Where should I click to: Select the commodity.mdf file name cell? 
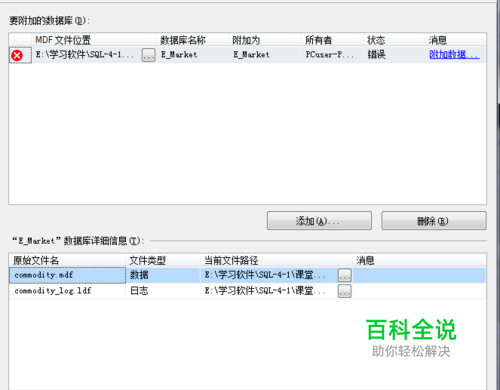pyautogui.click(x=67, y=275)
